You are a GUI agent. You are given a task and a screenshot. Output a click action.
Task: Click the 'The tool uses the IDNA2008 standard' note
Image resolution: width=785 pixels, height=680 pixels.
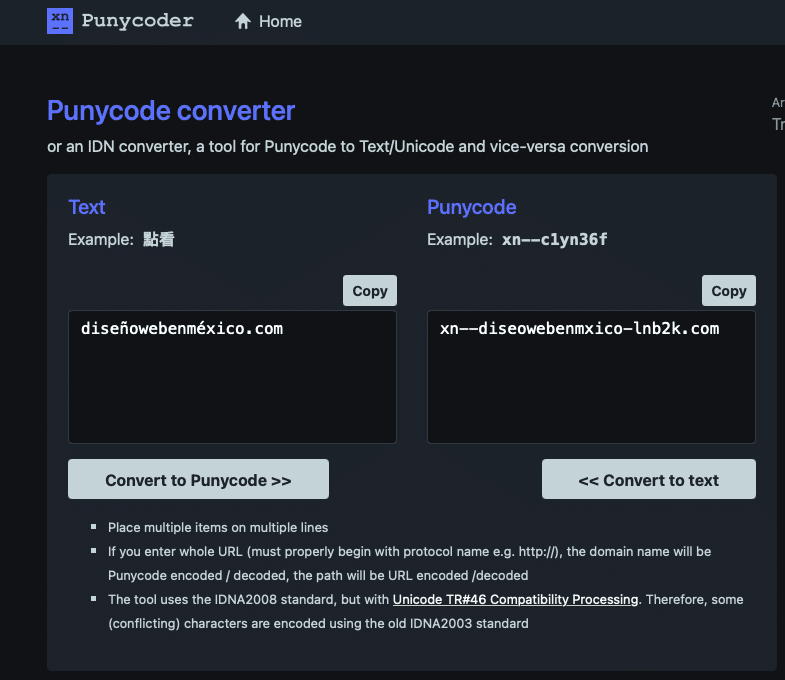tap(426, 611)
